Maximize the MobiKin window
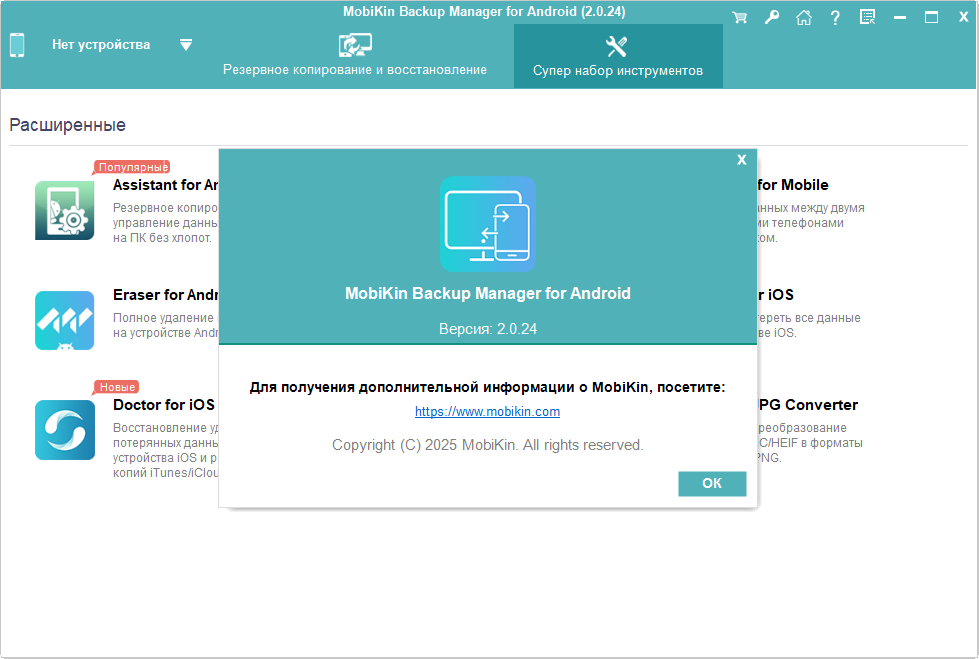 coord(931,17)
